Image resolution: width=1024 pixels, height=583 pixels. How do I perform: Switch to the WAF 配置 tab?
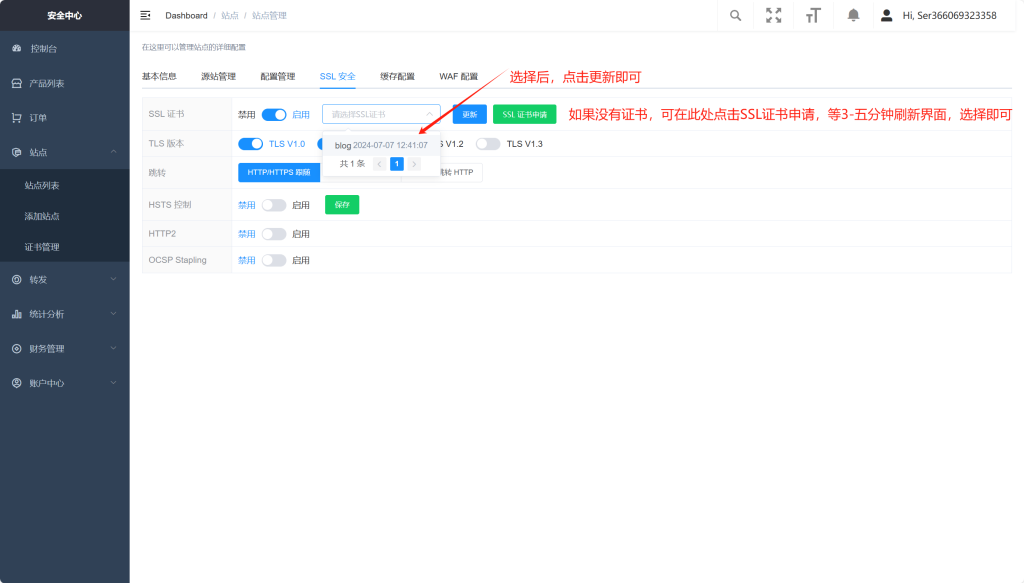(x=456, y=75)
